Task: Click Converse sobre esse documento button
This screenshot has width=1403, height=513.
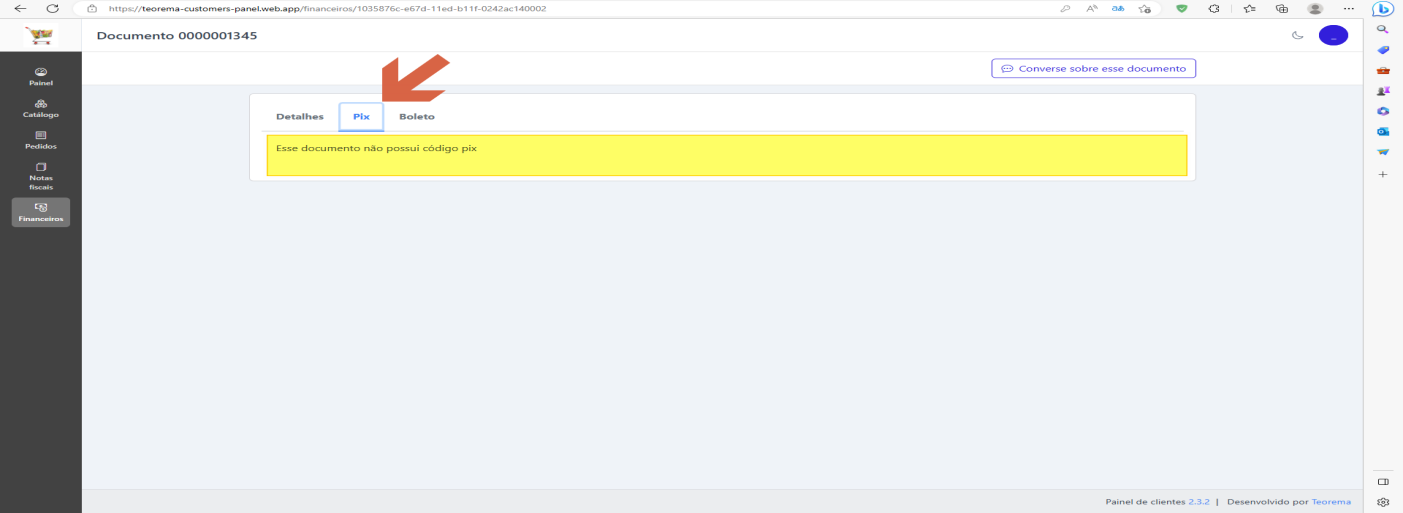Action: [1093, 69]
